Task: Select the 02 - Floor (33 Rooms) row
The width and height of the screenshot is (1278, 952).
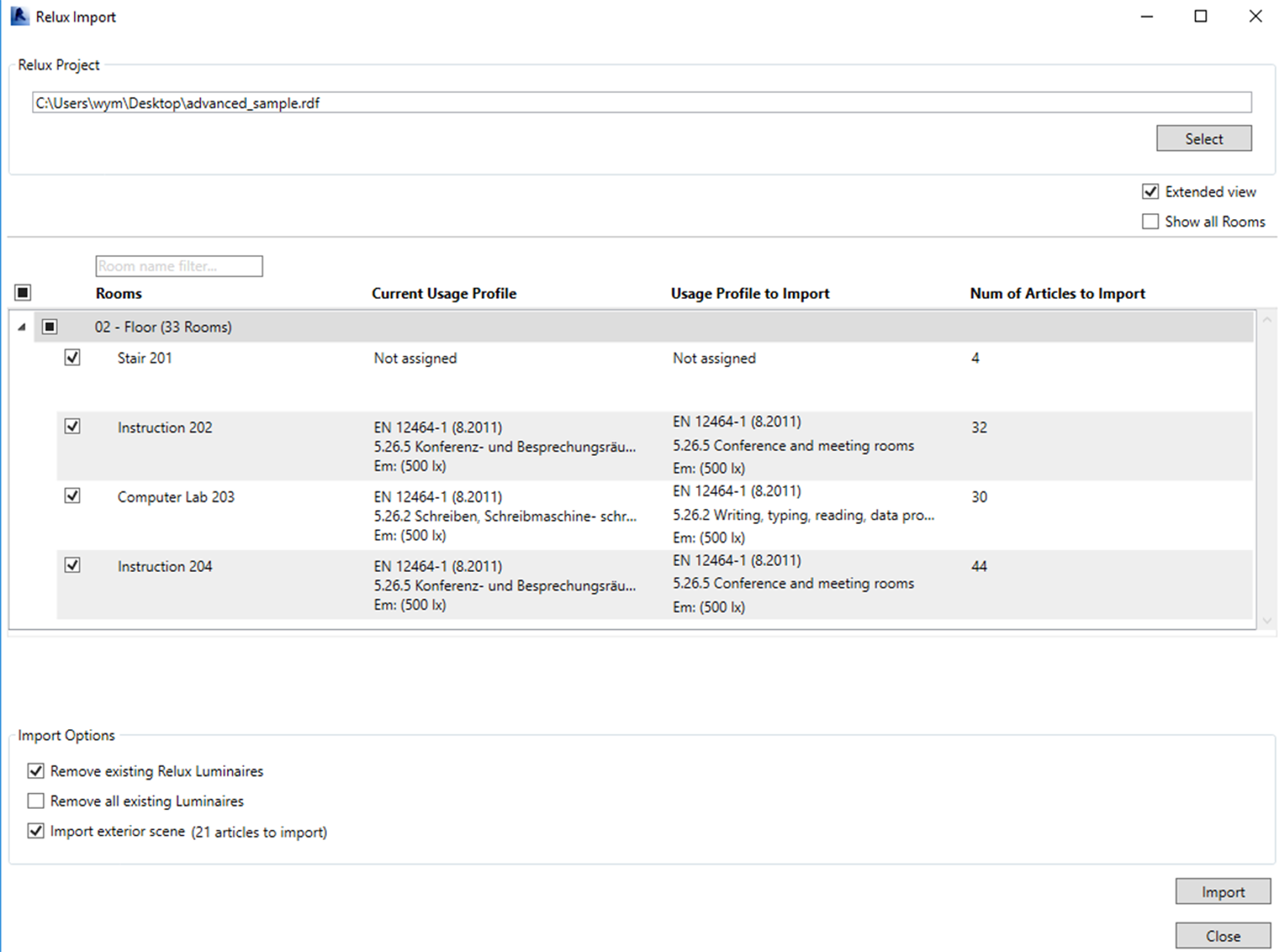Action: click(644, 327)
